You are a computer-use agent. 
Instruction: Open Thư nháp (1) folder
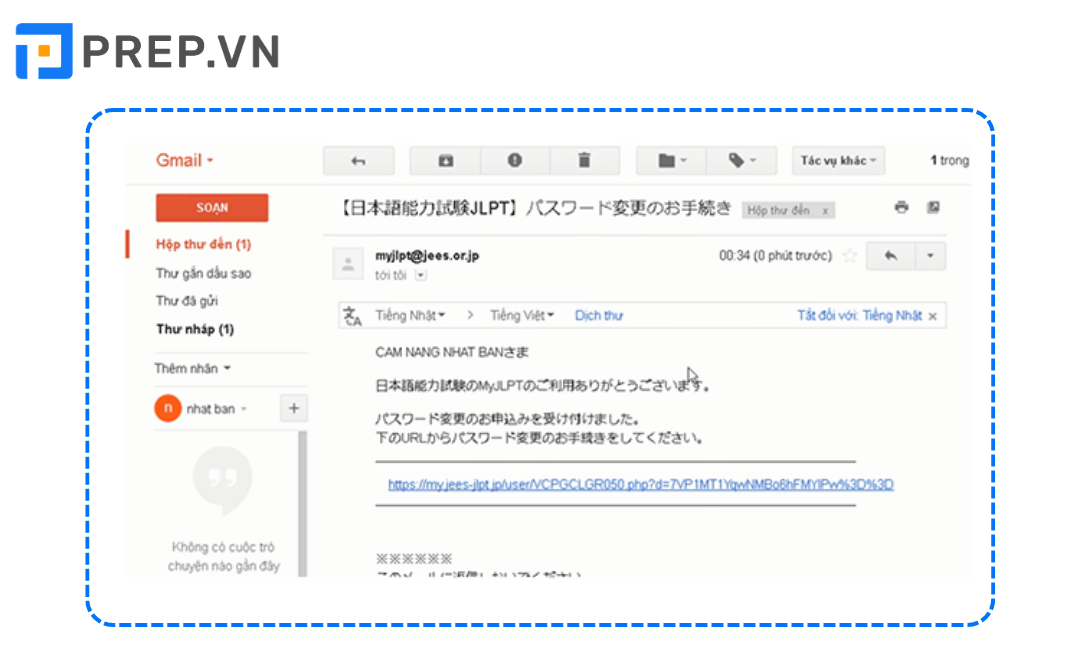[195, 329]
